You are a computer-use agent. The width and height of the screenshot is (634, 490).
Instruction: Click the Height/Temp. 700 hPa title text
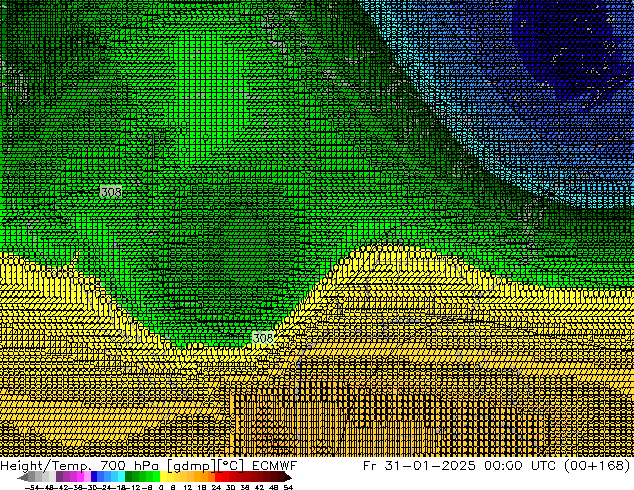coord(80,465)
